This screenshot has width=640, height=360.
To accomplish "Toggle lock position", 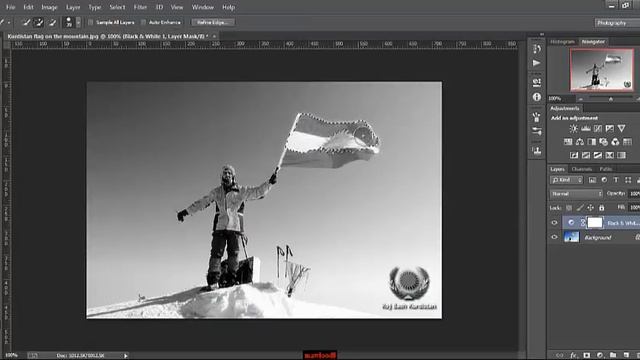I will [x=591, y=208].
